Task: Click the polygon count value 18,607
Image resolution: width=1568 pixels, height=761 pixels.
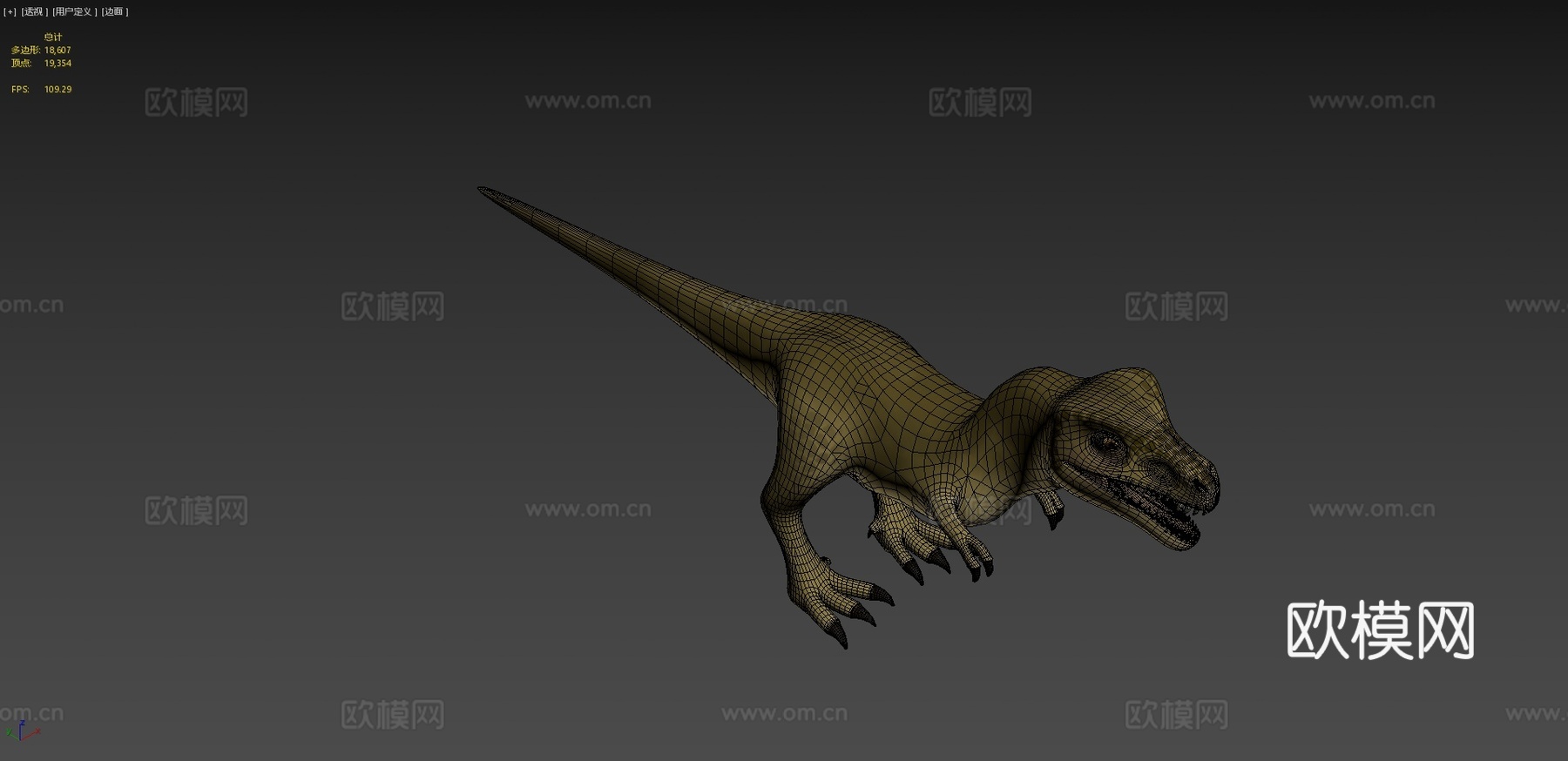Action: pyautogui.click(x=57, y=51)
